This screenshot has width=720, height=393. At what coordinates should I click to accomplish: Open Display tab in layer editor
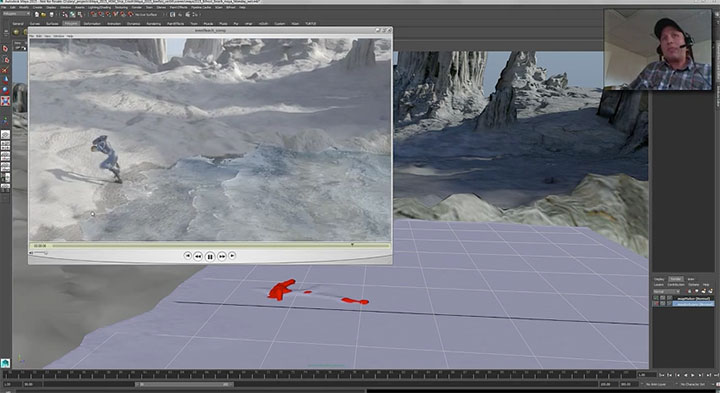659,279
